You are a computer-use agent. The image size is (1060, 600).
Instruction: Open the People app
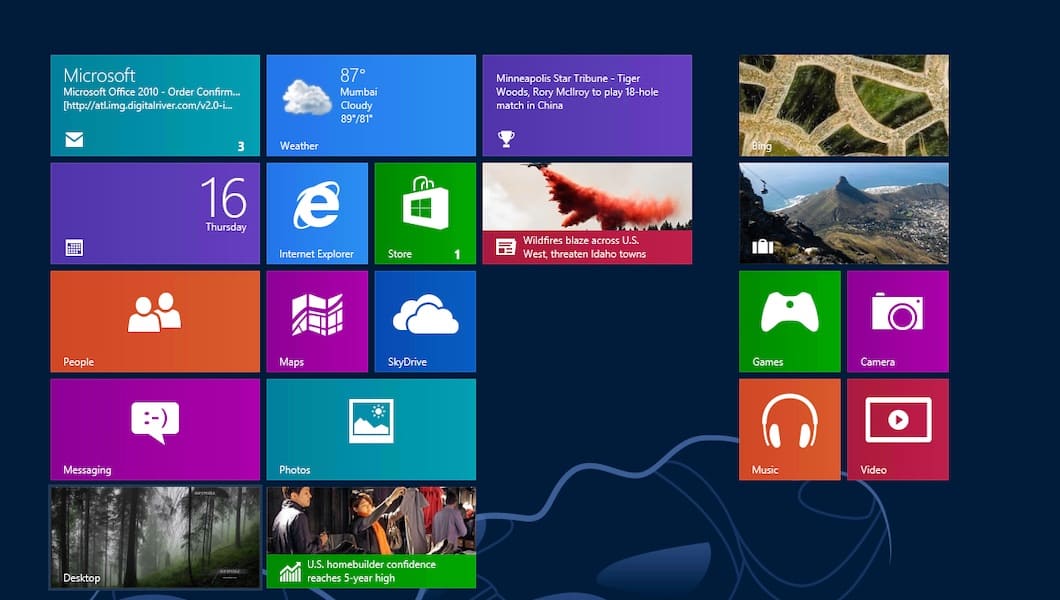pyautogui.click(x=154, y=320)
